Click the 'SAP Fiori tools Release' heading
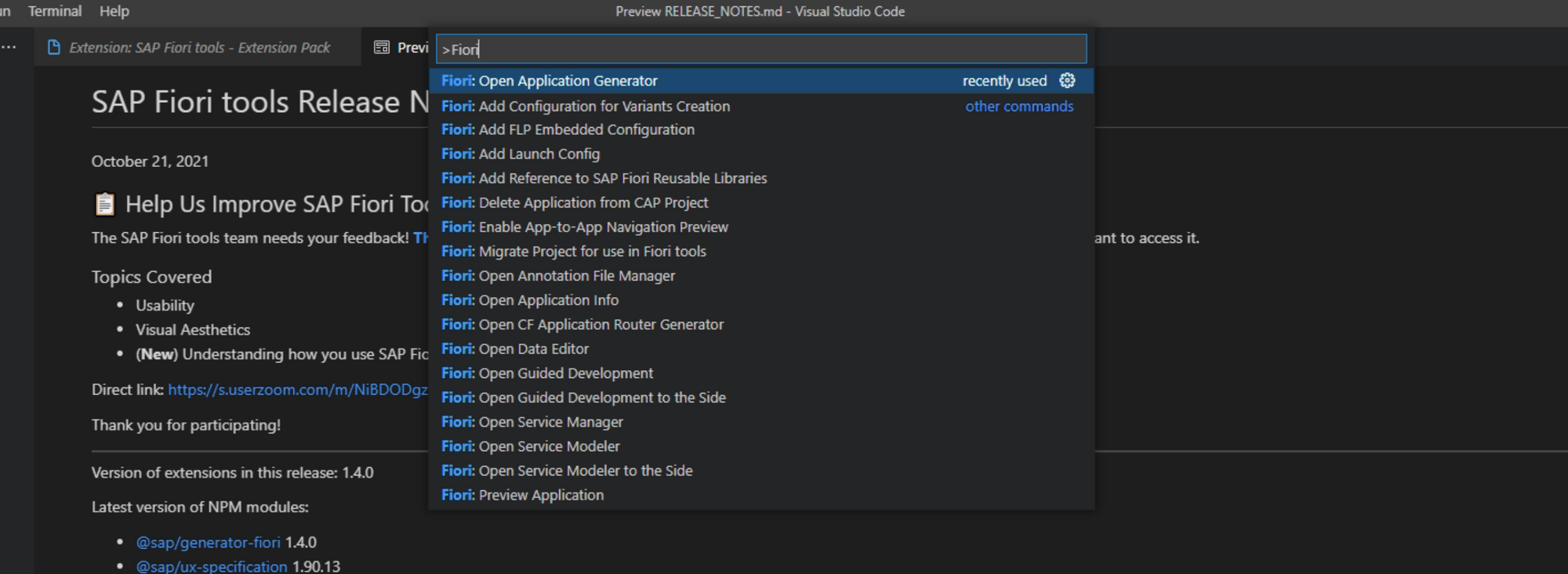Viewport: 1568px width, 574px height. [x=260, y=102]
